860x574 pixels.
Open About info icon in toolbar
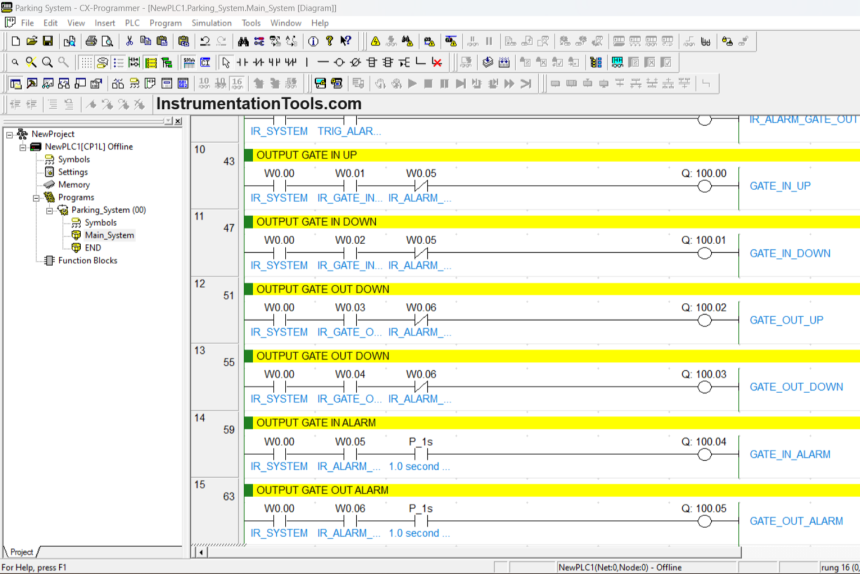point(313,41)
